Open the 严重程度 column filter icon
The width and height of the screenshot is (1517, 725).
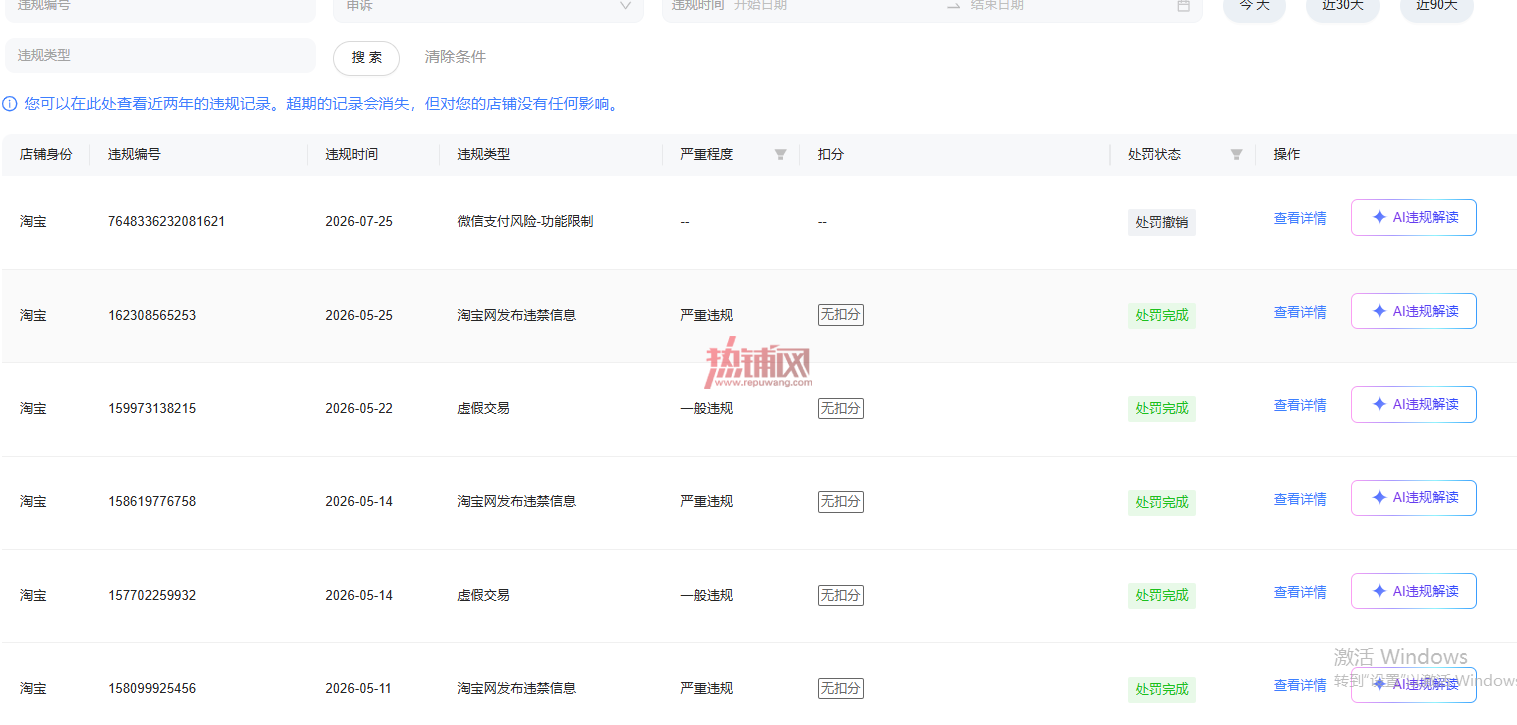pos(780,155)
